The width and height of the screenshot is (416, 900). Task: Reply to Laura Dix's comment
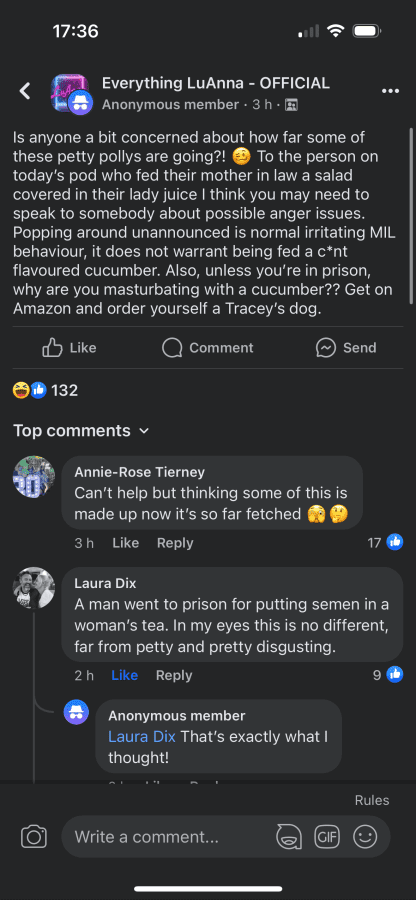(x=174, y=676)
